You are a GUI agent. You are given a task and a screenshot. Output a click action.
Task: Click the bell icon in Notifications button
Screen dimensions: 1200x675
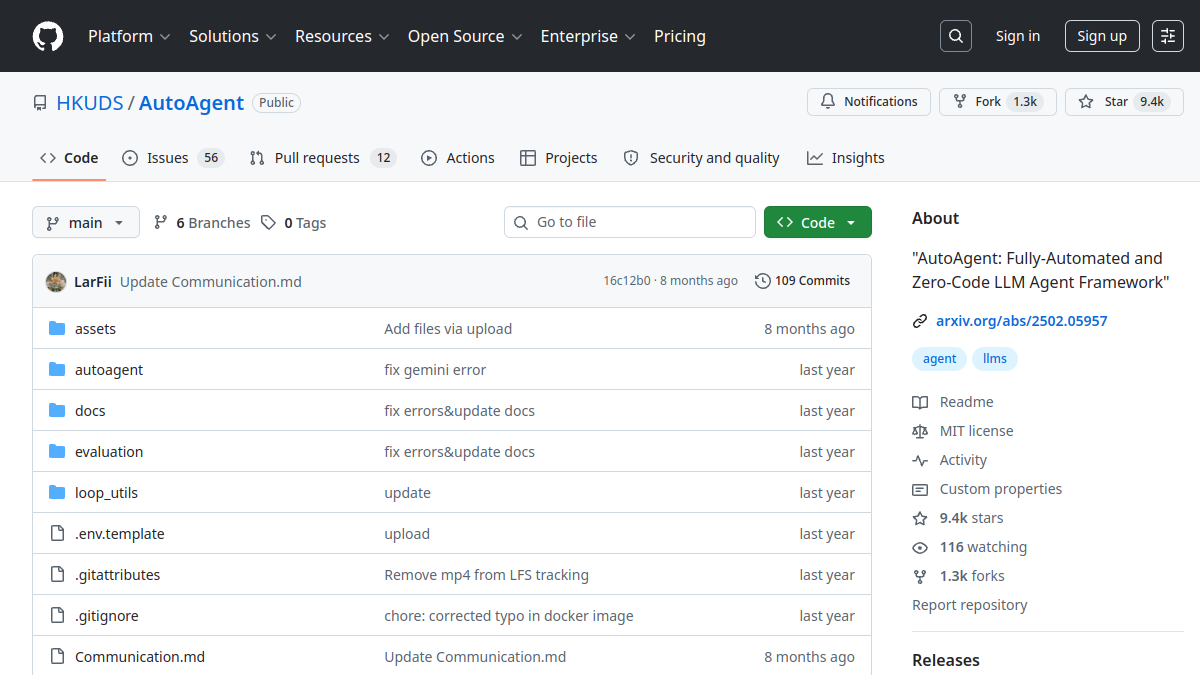click(828, 102)
